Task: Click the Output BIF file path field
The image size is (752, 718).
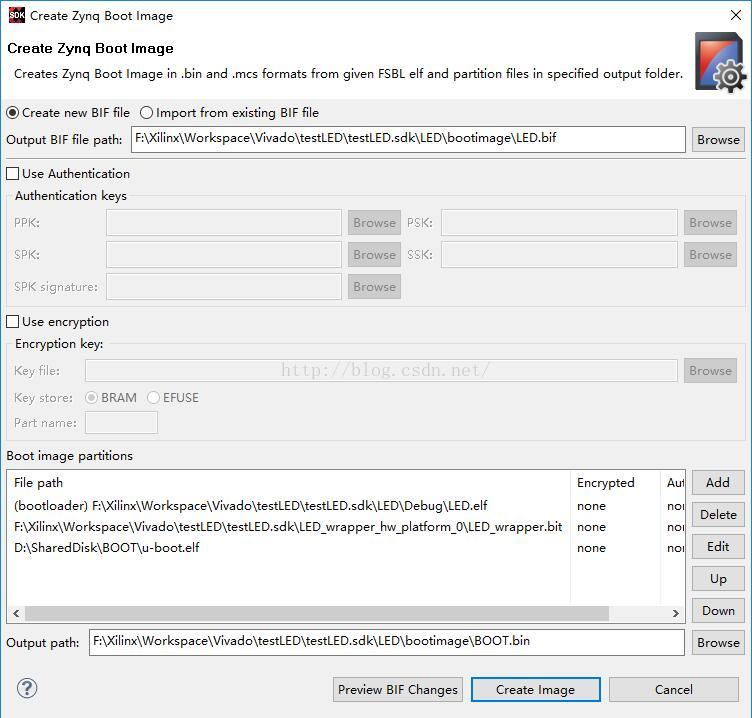Action: click(x=408, y=140)
